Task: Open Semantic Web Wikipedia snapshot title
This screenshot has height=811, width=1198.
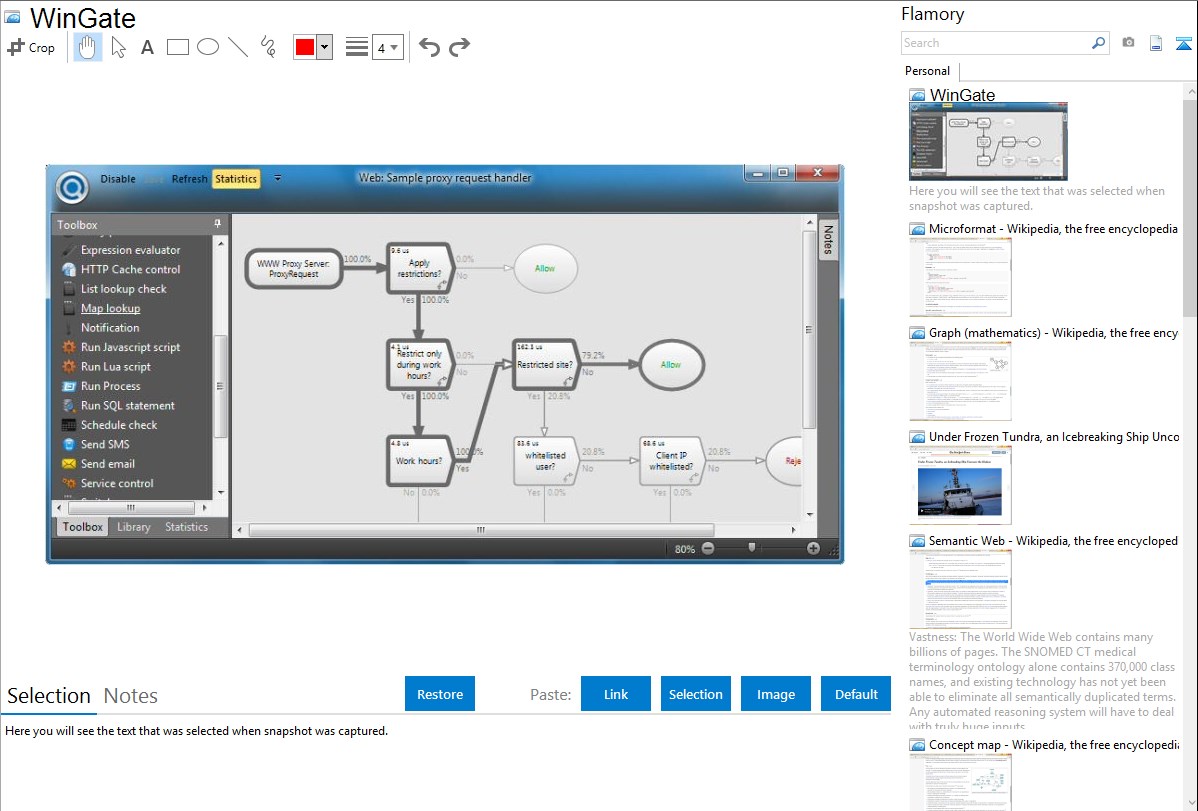Action: [x=1053, y=540]
